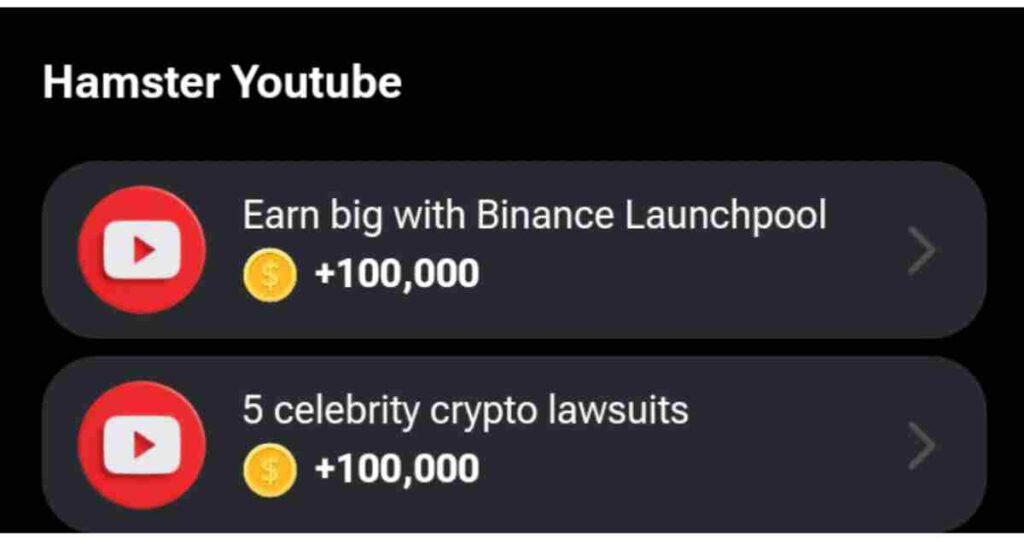Click the dollar sign on the second card's coin
The height and width of the screenshot is (538, 1024).
pos(270,469)
